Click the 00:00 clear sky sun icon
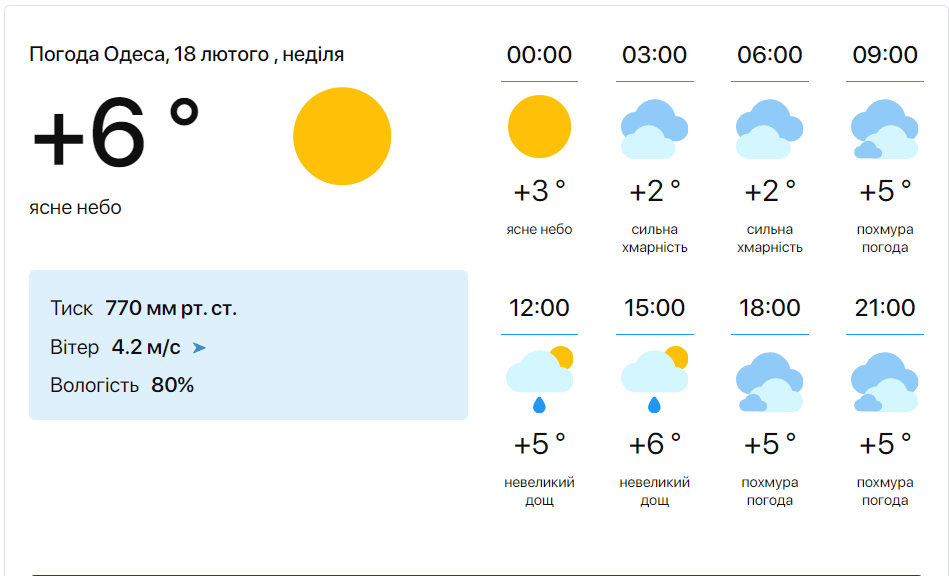The image size is (949, 576). 539,127
